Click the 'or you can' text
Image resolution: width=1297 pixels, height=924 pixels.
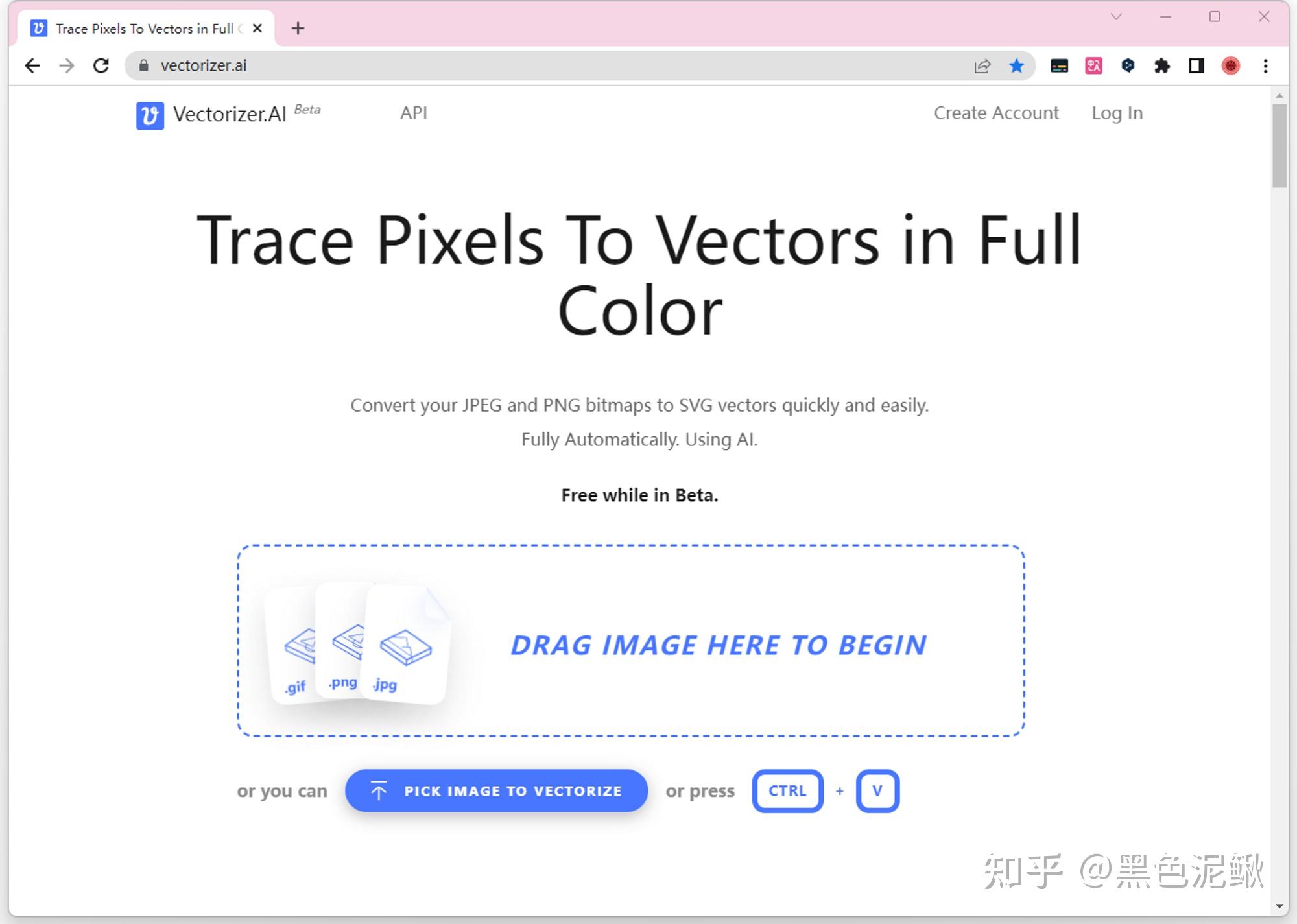coord(282,791)
